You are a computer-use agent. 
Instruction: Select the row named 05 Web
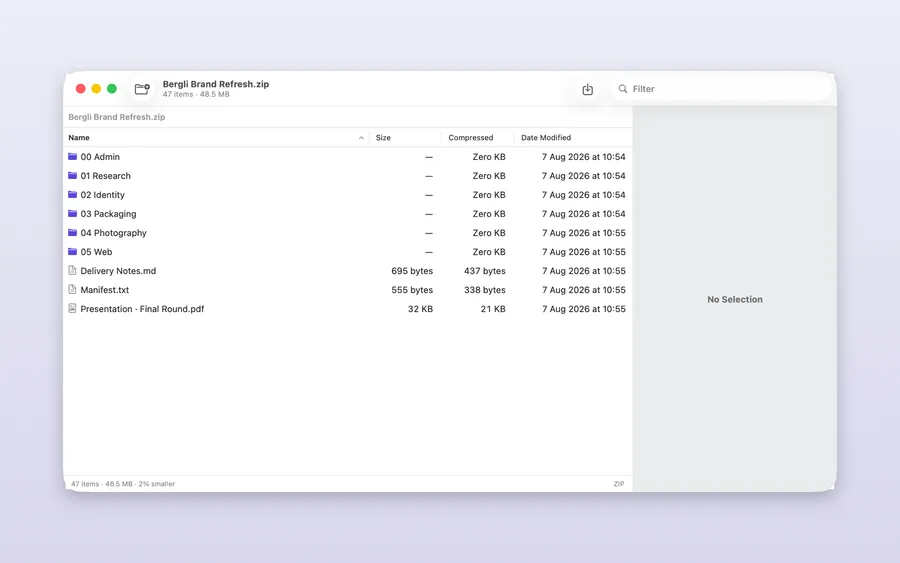click(347, 251)
